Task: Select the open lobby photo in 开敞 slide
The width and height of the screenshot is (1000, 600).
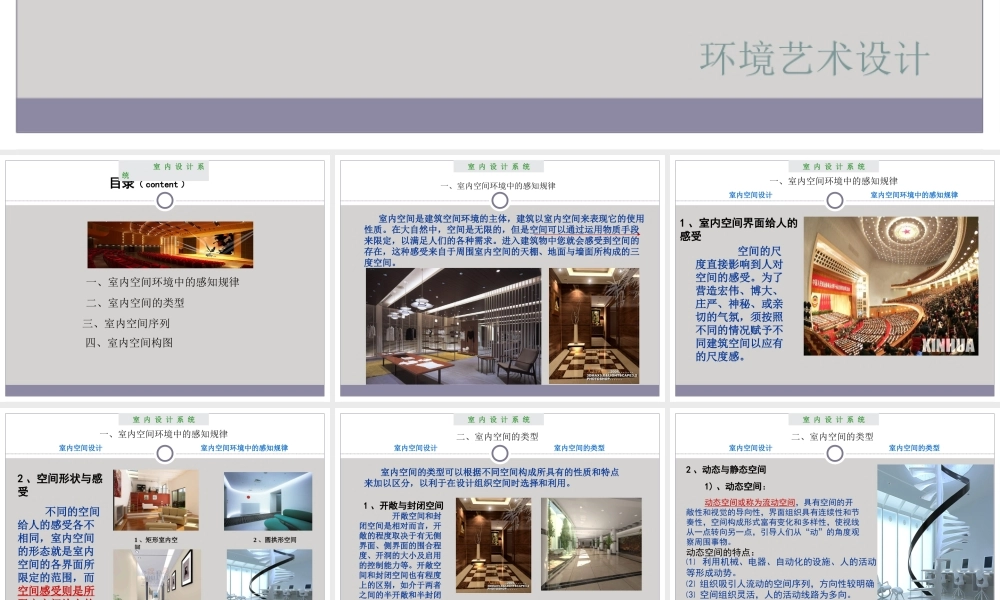Action: tap(591, 544)
